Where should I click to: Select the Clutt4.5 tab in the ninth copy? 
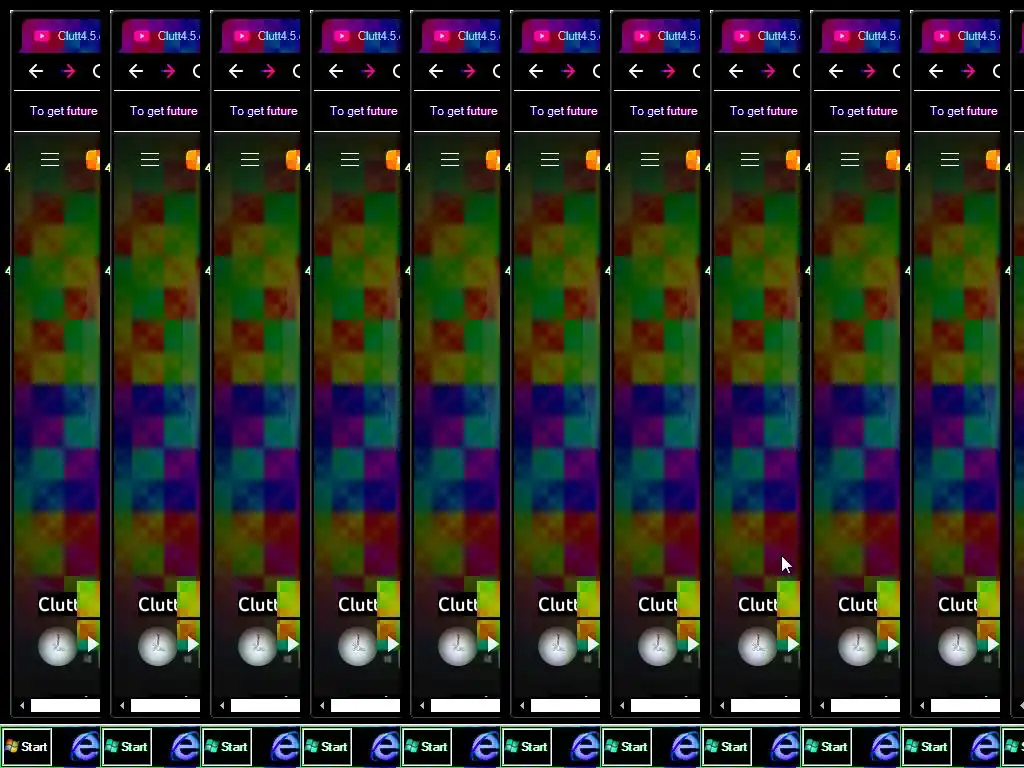tap(860, 36)
